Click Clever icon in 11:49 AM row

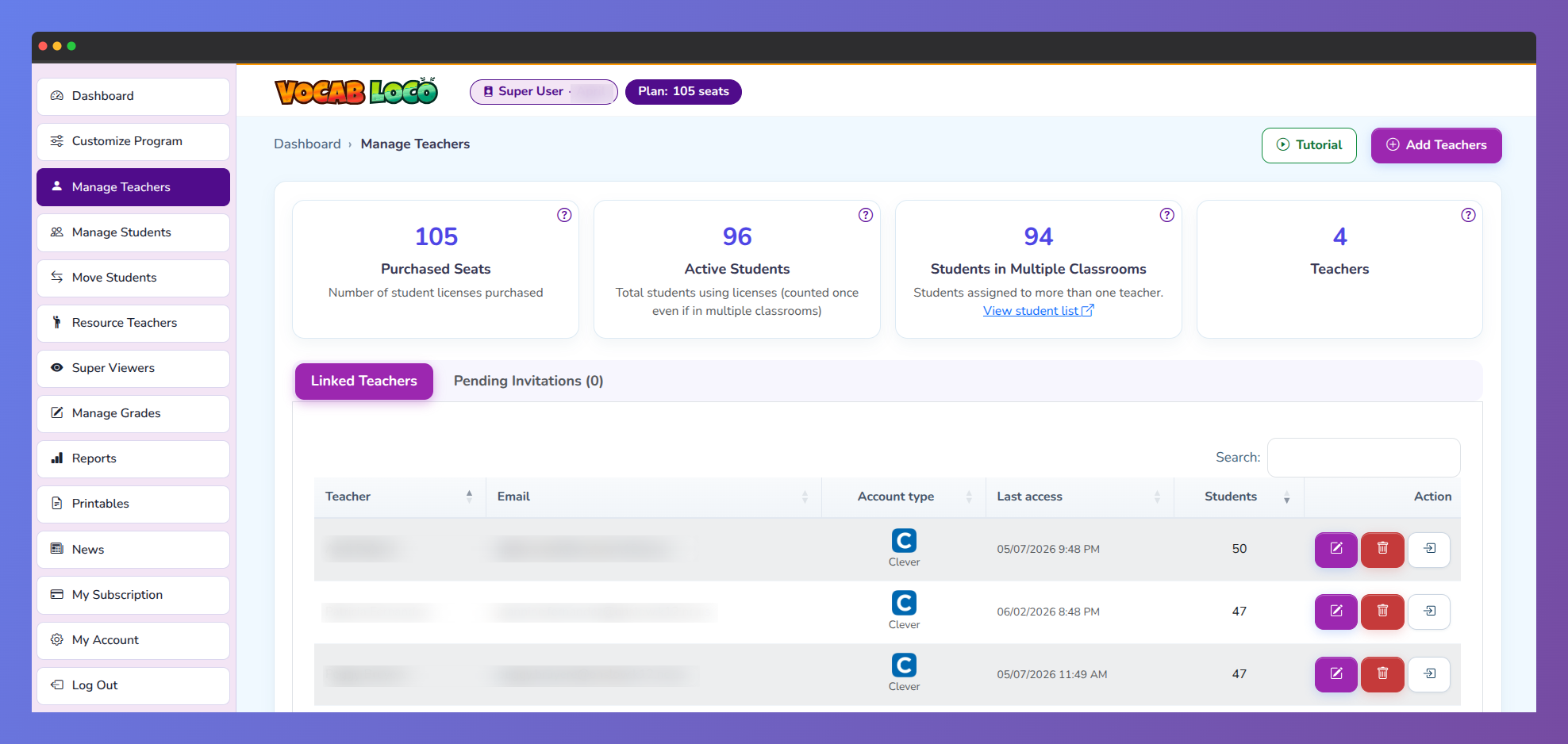[904, 665]
